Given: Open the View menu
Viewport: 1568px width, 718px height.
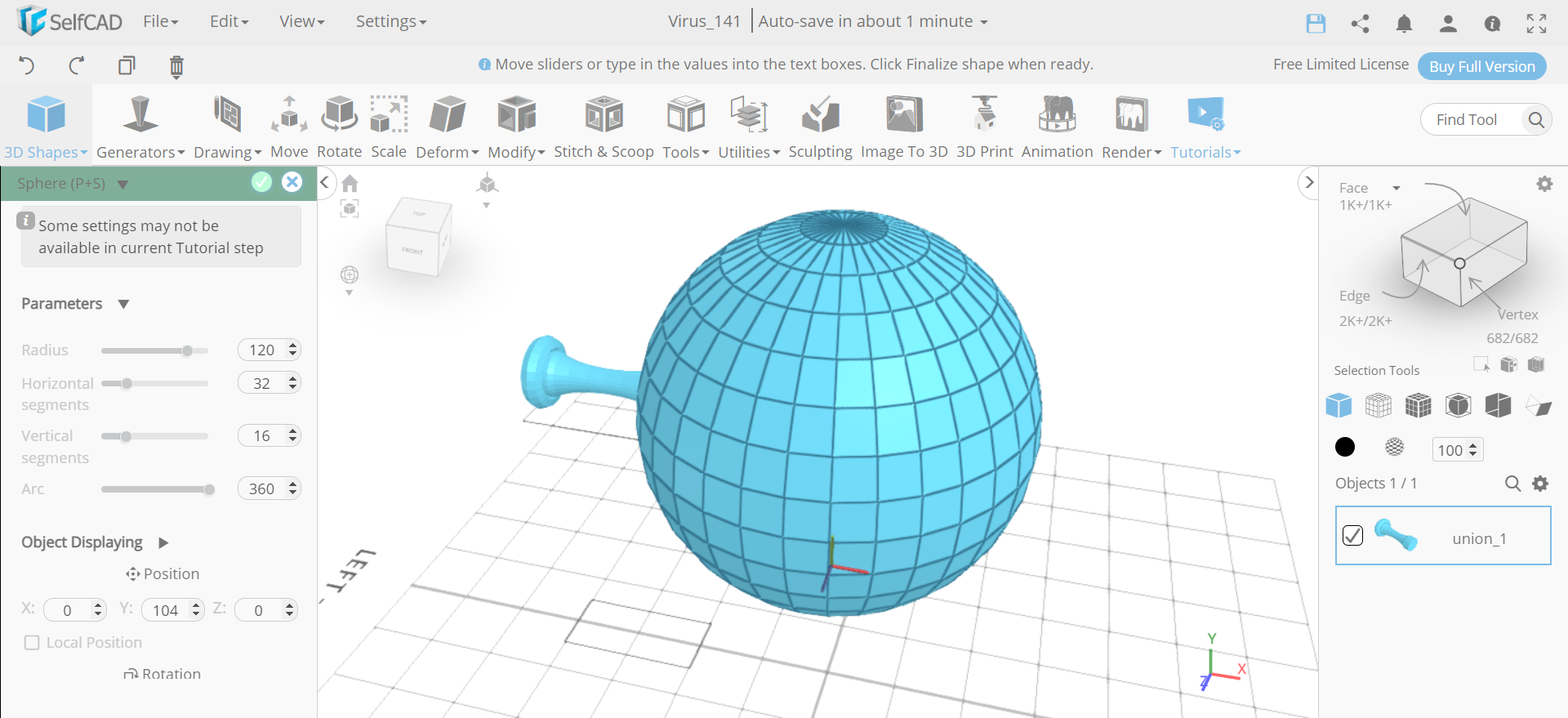Looking at the screenshot, I should click(302, 21).
